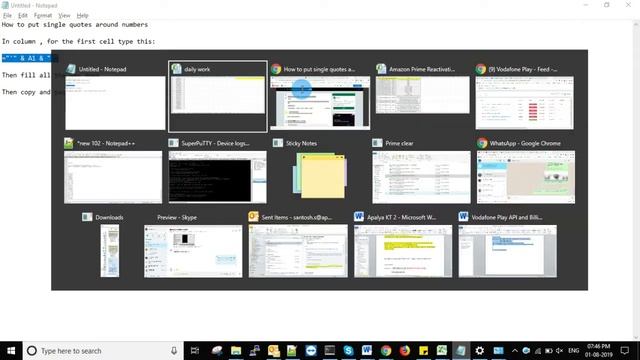Open SuperPuTTY terminal icon in taskbar
Viewport: 640px width, 360px height.
pyautogui.click(x=329, y=351)
